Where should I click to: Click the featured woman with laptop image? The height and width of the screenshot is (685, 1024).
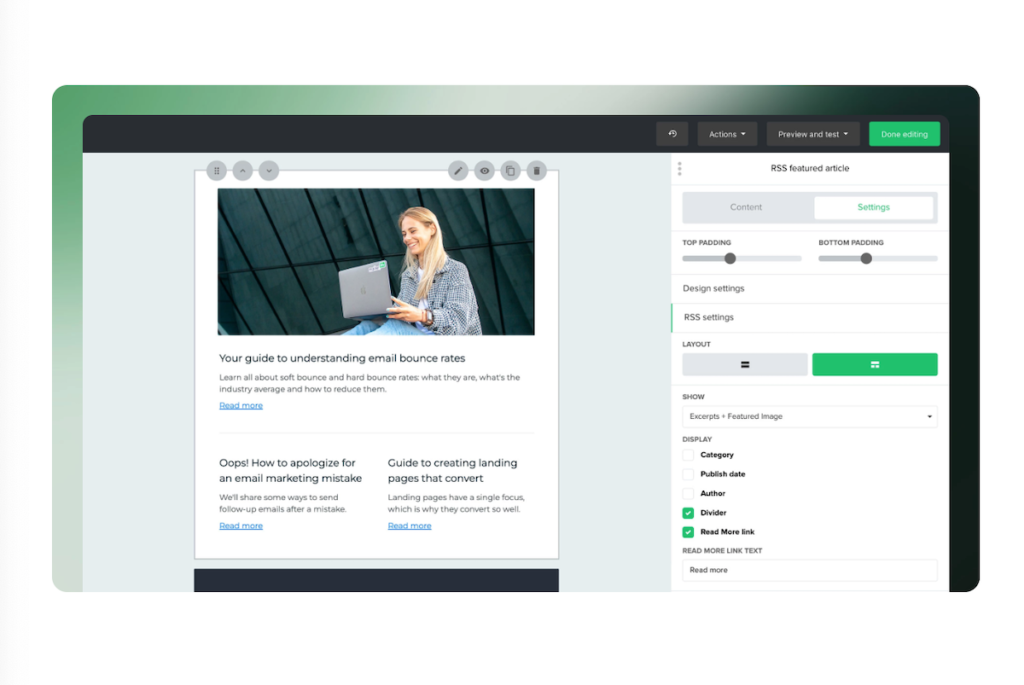[x=376, y=262]
